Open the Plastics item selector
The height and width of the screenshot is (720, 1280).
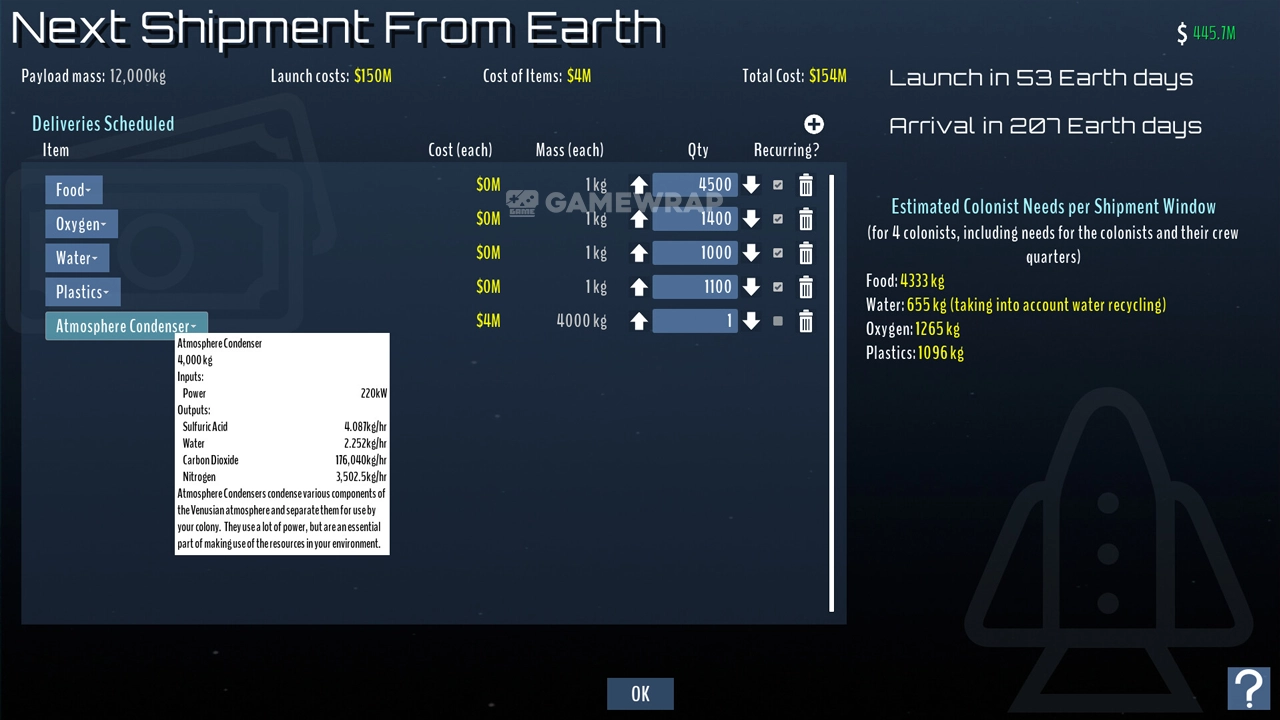tap(82, 292)
